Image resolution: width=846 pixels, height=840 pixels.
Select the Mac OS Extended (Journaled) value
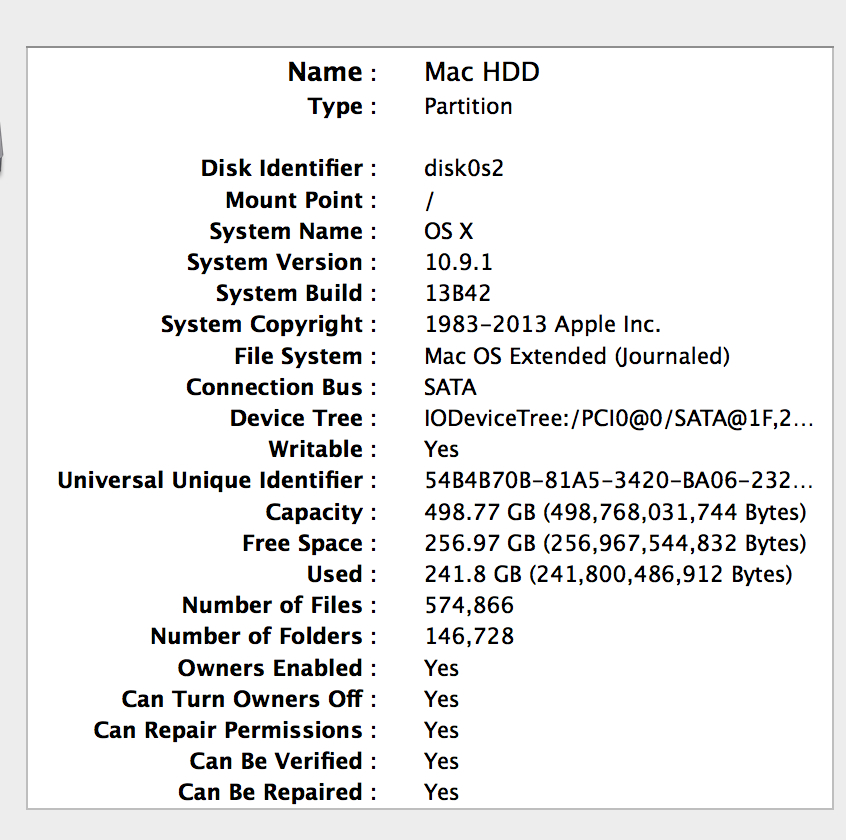point(577,356)
